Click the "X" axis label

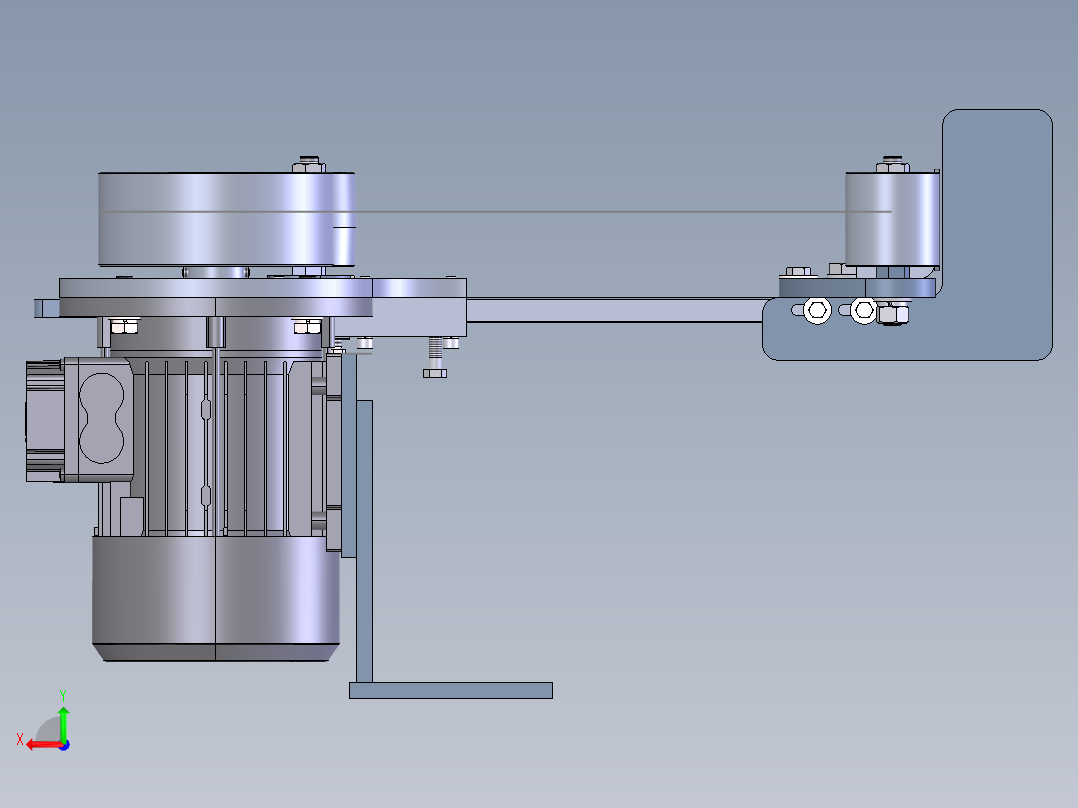pyautogui.click(x=20, y=740)
